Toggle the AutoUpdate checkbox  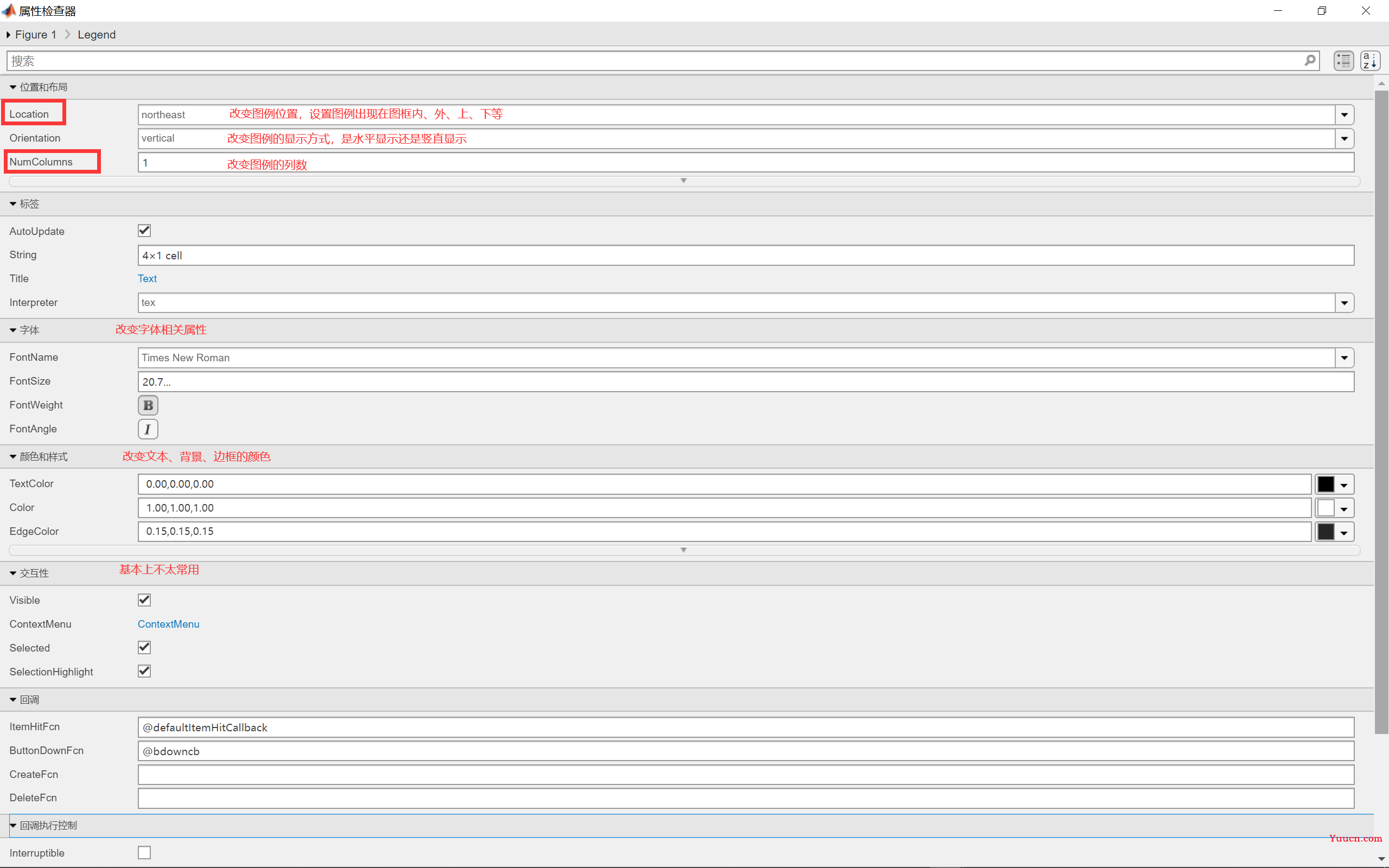pos(145,231)
